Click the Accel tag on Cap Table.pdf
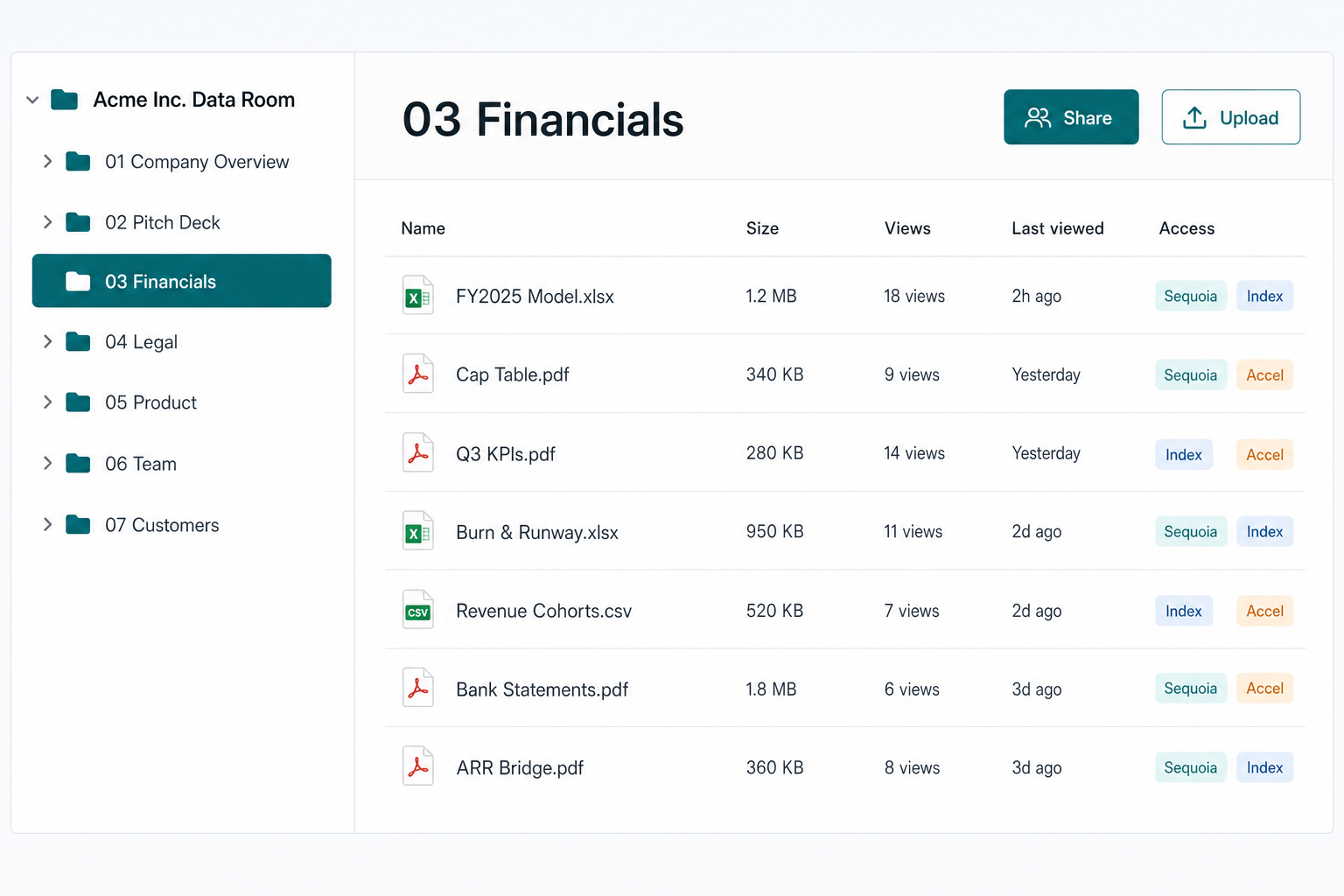This screenshot has height=896, width=1344. click(x=1264, y=375)
